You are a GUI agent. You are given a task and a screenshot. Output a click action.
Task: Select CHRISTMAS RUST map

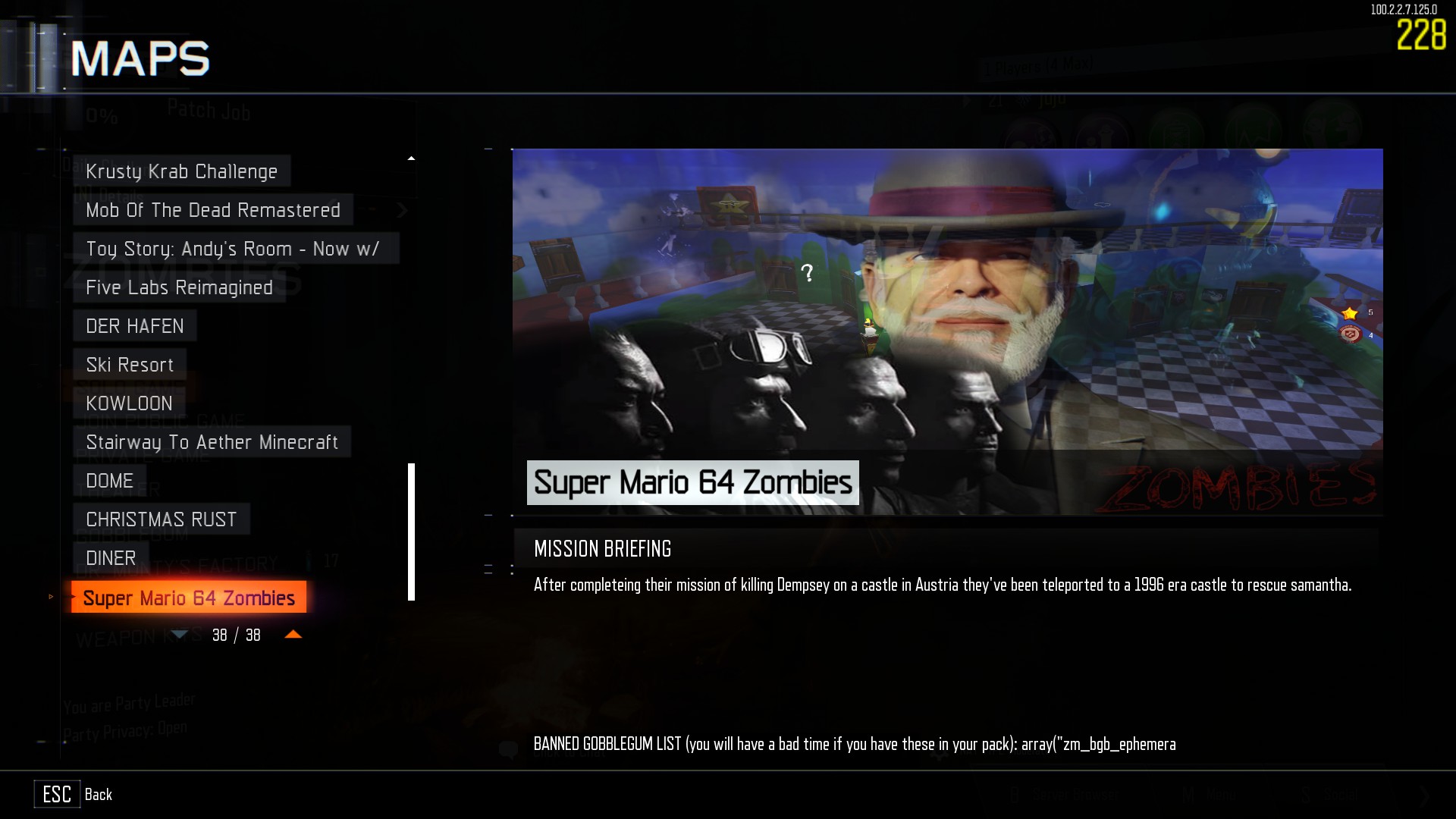coord(162,519)
